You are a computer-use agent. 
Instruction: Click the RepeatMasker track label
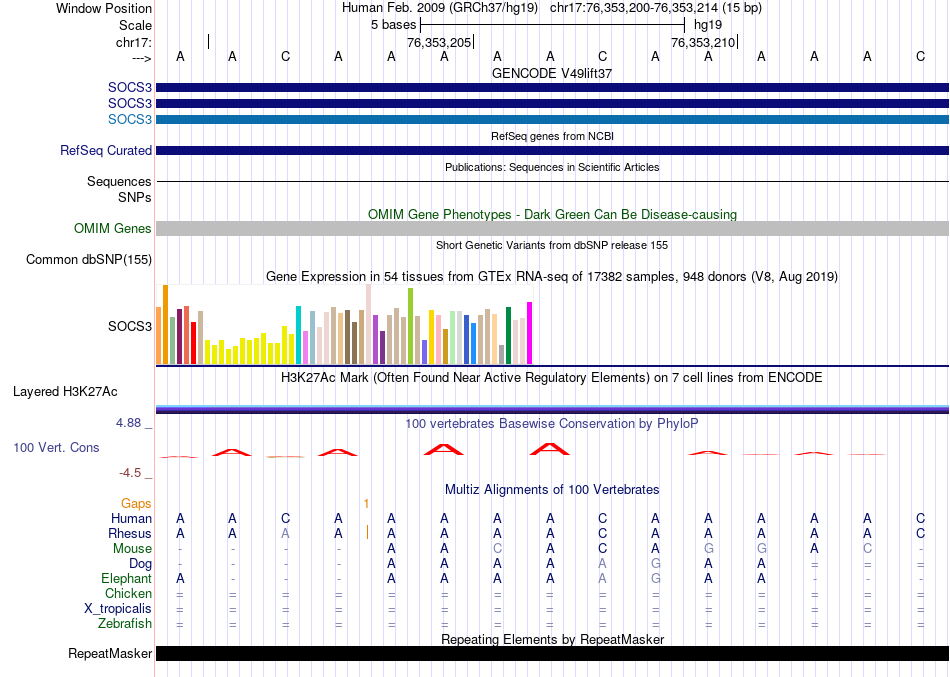click(x=110, y=654)
